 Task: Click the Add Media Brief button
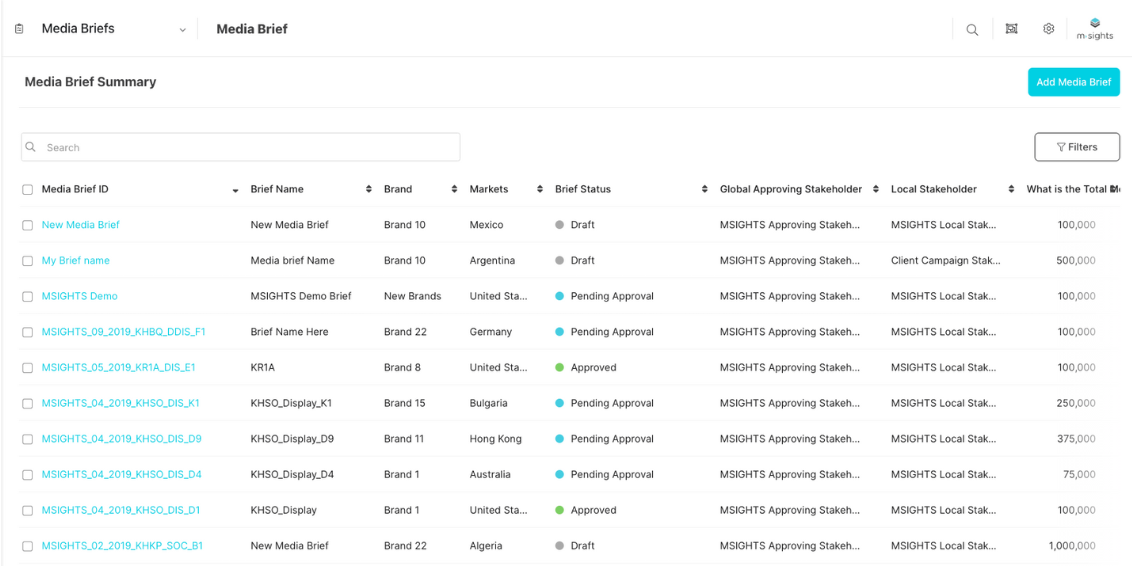(1073, 82)
